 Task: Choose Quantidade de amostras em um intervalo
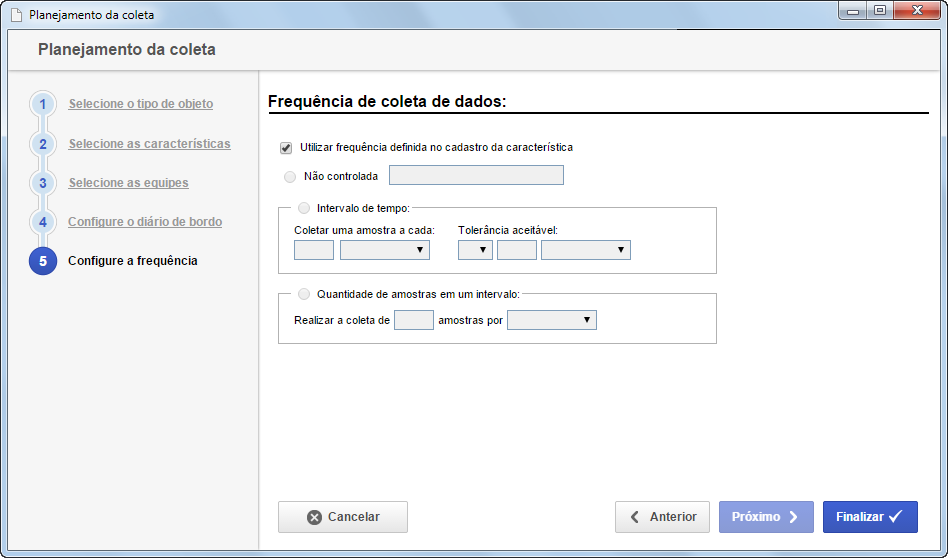(304, 294)
